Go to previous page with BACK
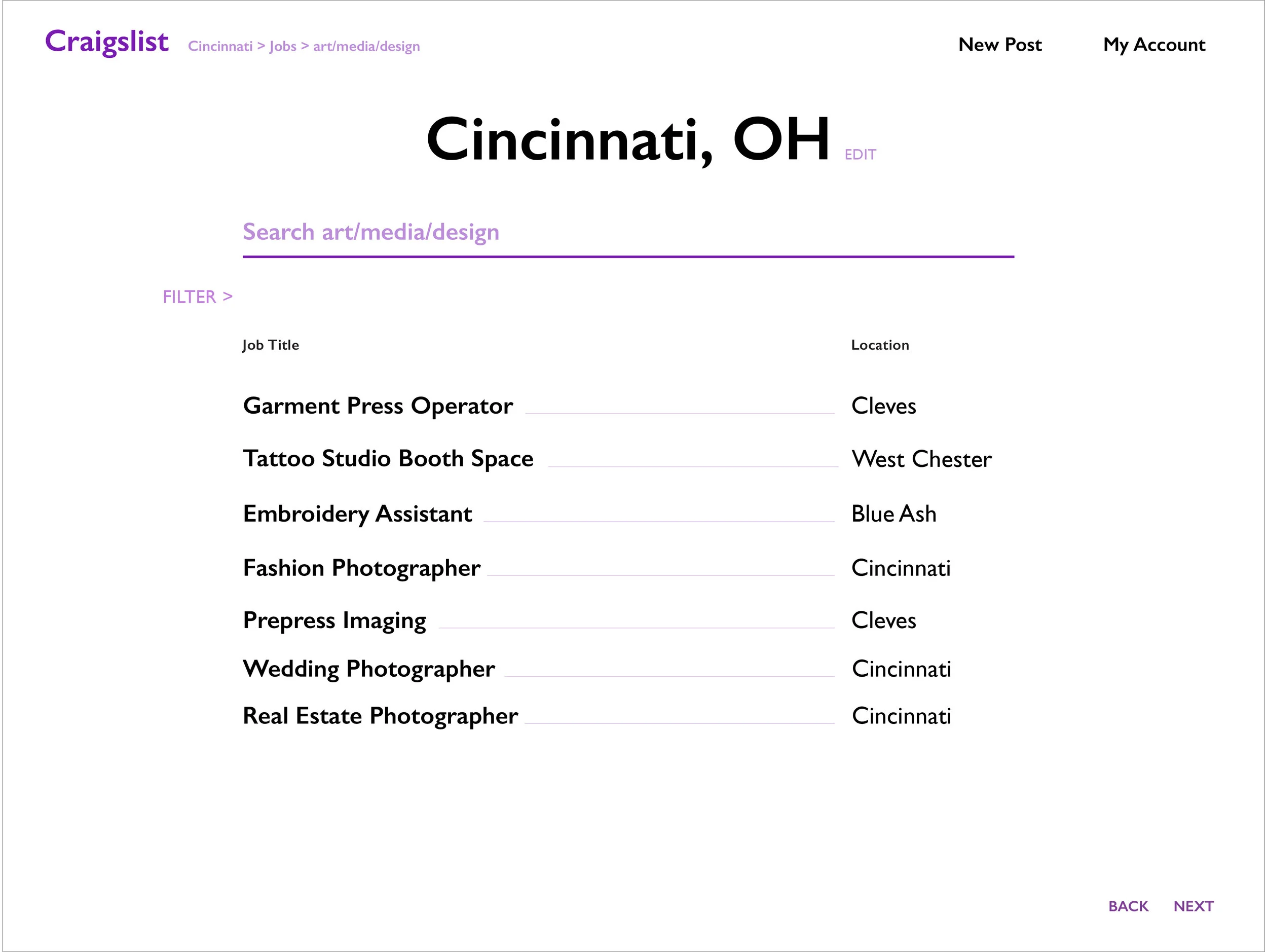 (1128, 906)
